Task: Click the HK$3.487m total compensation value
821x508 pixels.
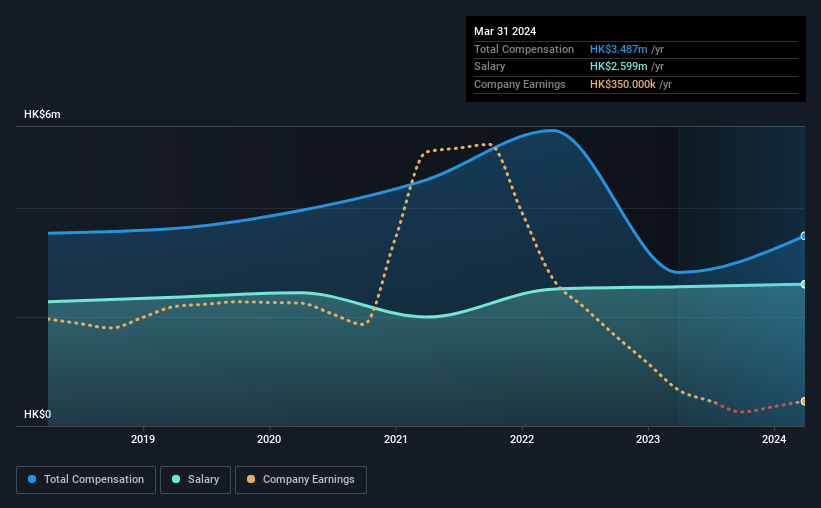Action: click(618, 49)
